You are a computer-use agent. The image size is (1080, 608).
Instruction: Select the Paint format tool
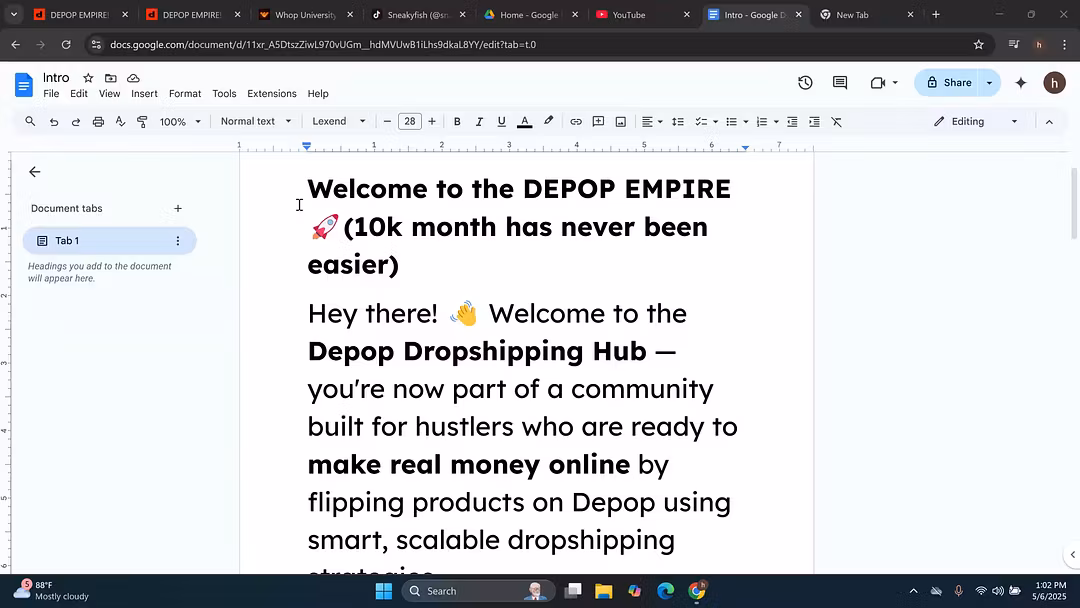142,122
